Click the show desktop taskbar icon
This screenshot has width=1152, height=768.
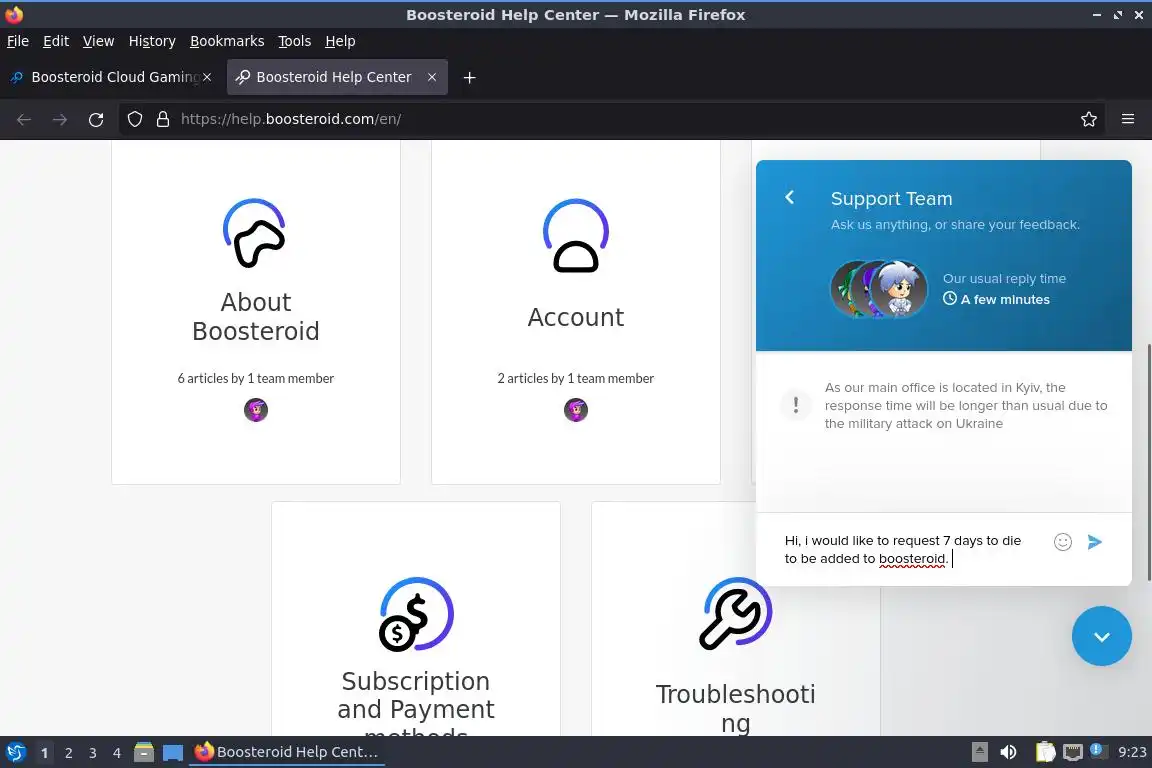point(173,753)
